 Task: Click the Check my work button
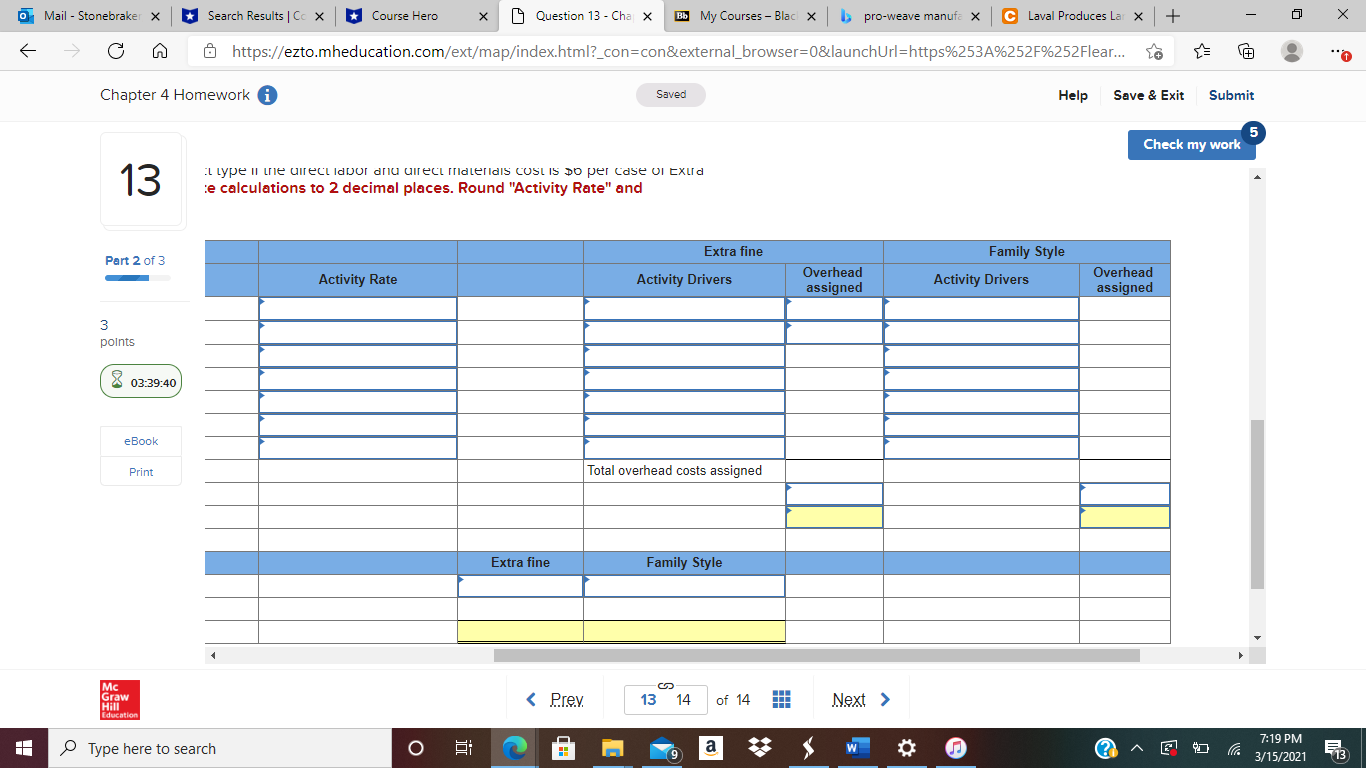(1191, 144)
